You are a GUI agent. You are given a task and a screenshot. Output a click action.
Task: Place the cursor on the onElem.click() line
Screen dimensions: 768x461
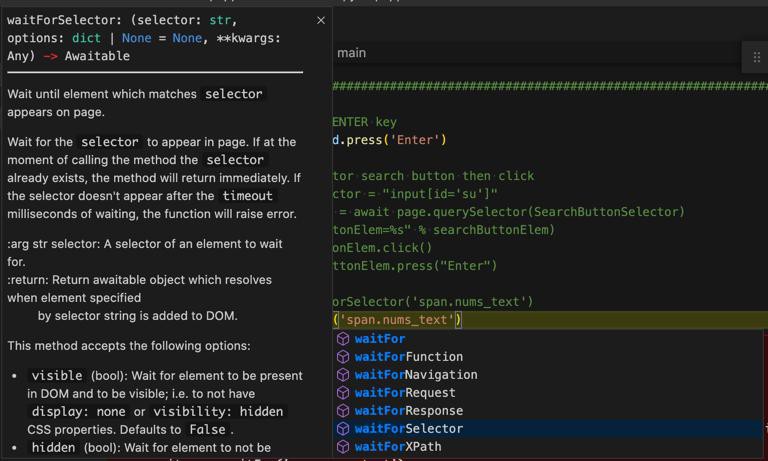pos(382,248)
